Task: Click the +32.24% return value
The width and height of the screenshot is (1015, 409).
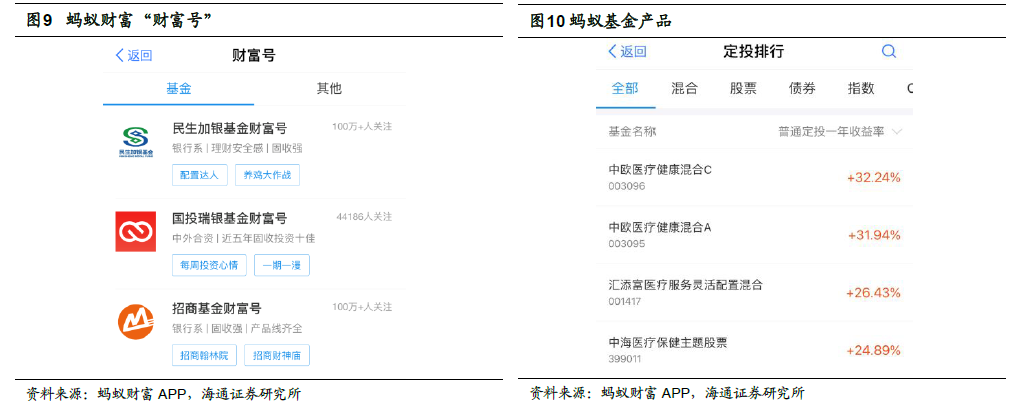Action: [873, 177]
